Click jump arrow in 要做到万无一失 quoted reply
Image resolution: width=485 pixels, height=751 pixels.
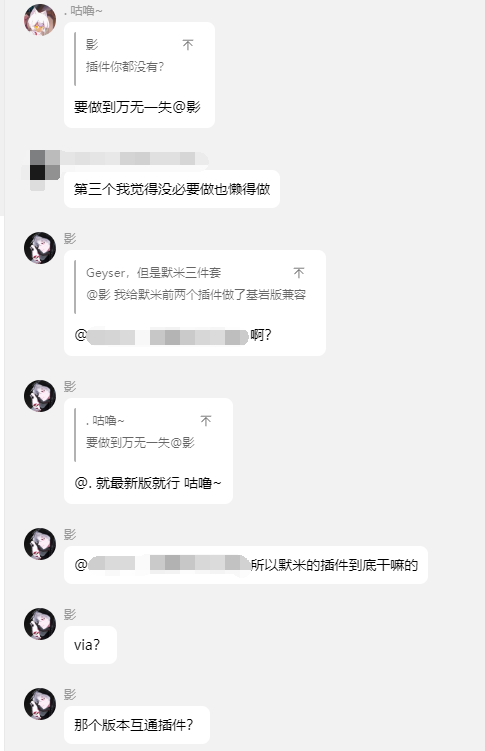click(206, 421)
